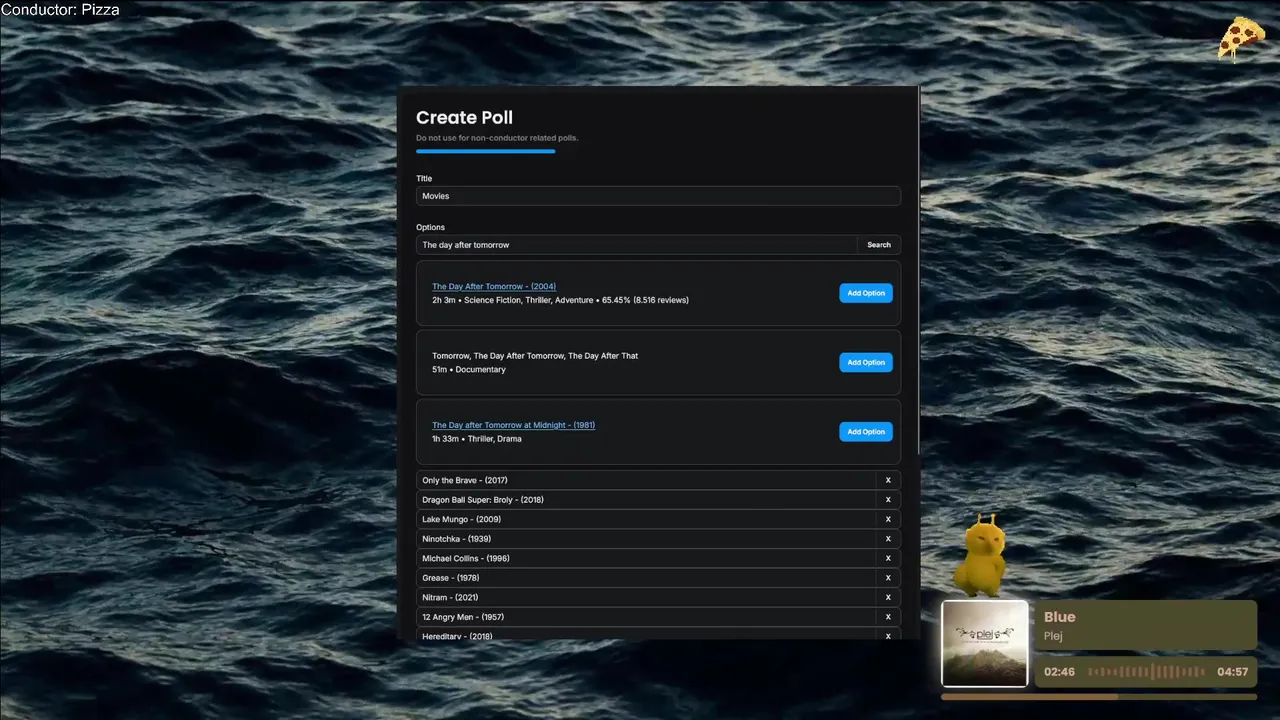This screenshot has height=720, width=1280.
Task: Add The Day After Tomorrow (2004) as option
Action: [866, 293]
